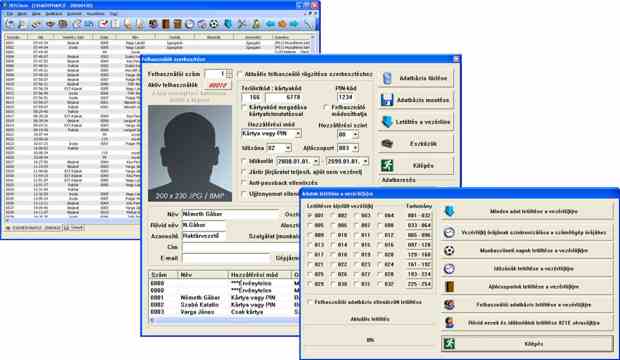Click Kilépés button in download dialog

(527, 343)
